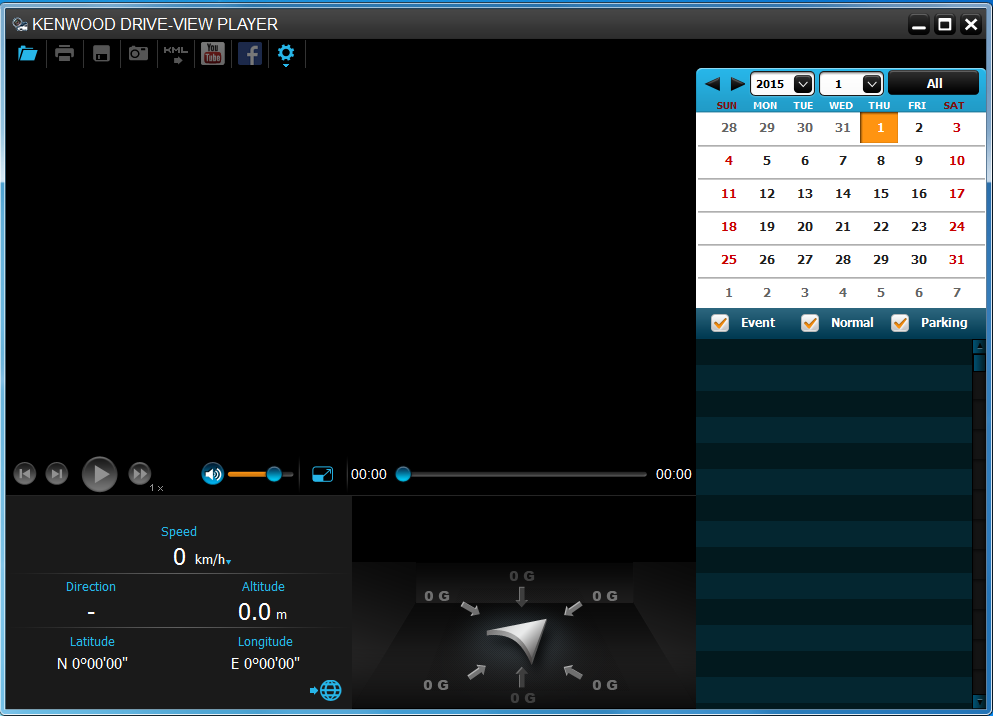Select January 10 in calendar
993x716 pixels.
point(956,161)
